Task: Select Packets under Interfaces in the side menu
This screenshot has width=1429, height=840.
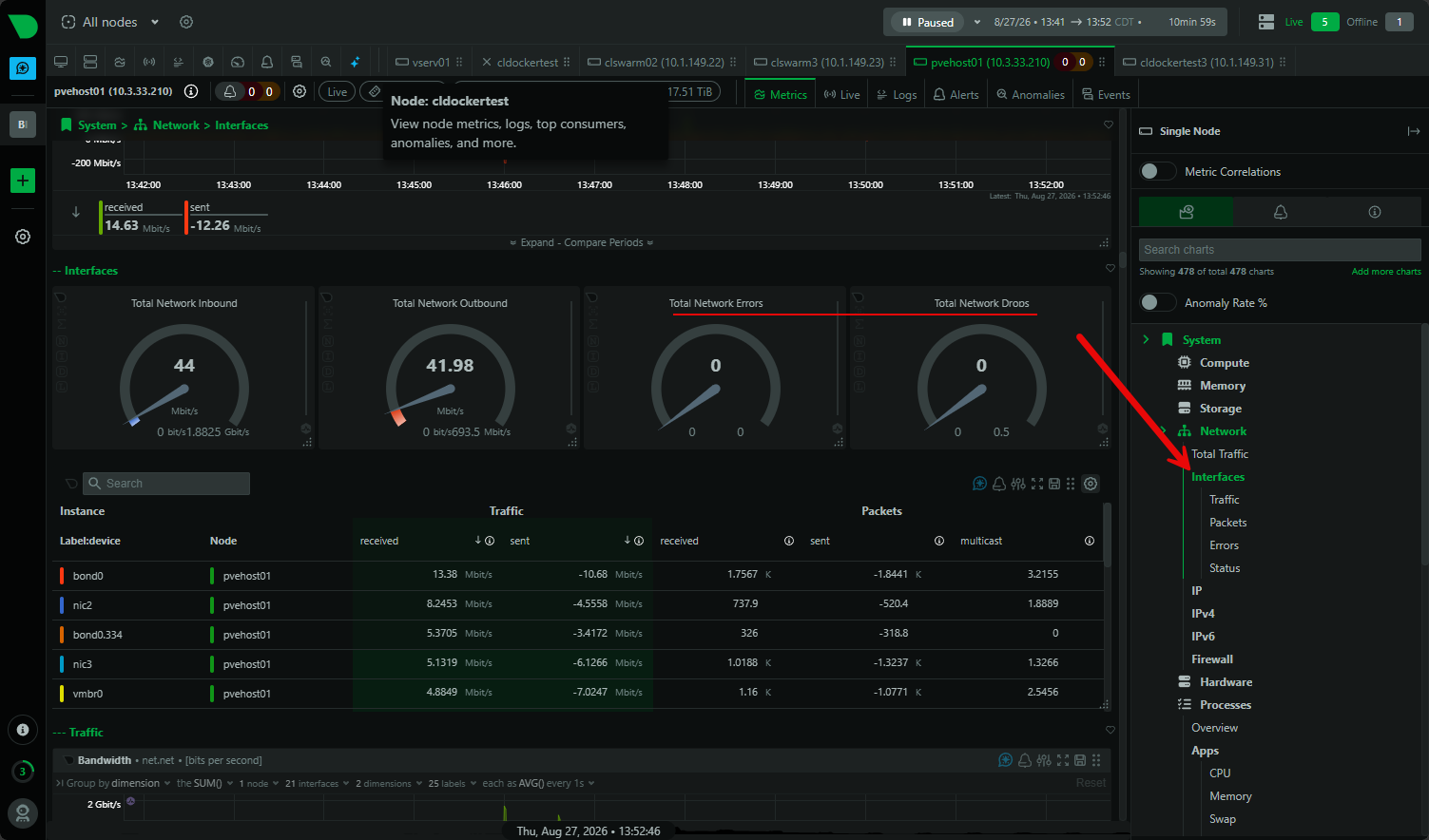Action: [1227, 523]
